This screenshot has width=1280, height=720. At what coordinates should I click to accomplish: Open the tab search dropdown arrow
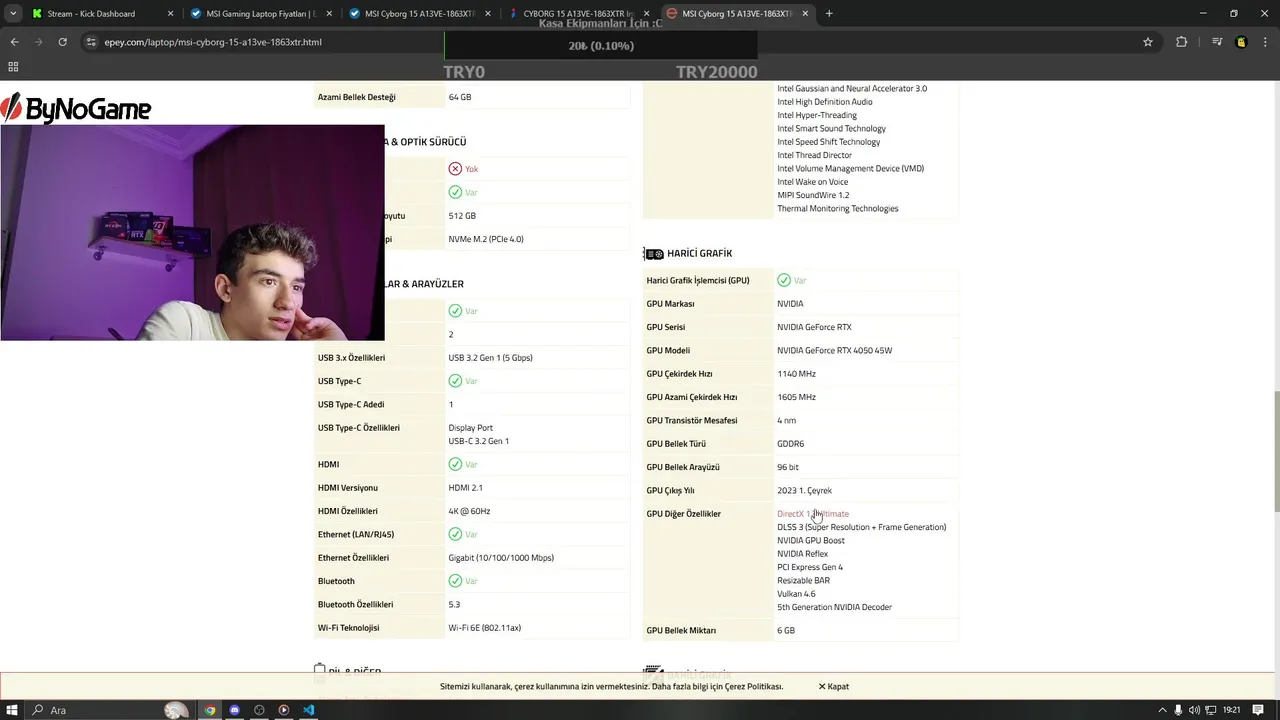(12, 14)
